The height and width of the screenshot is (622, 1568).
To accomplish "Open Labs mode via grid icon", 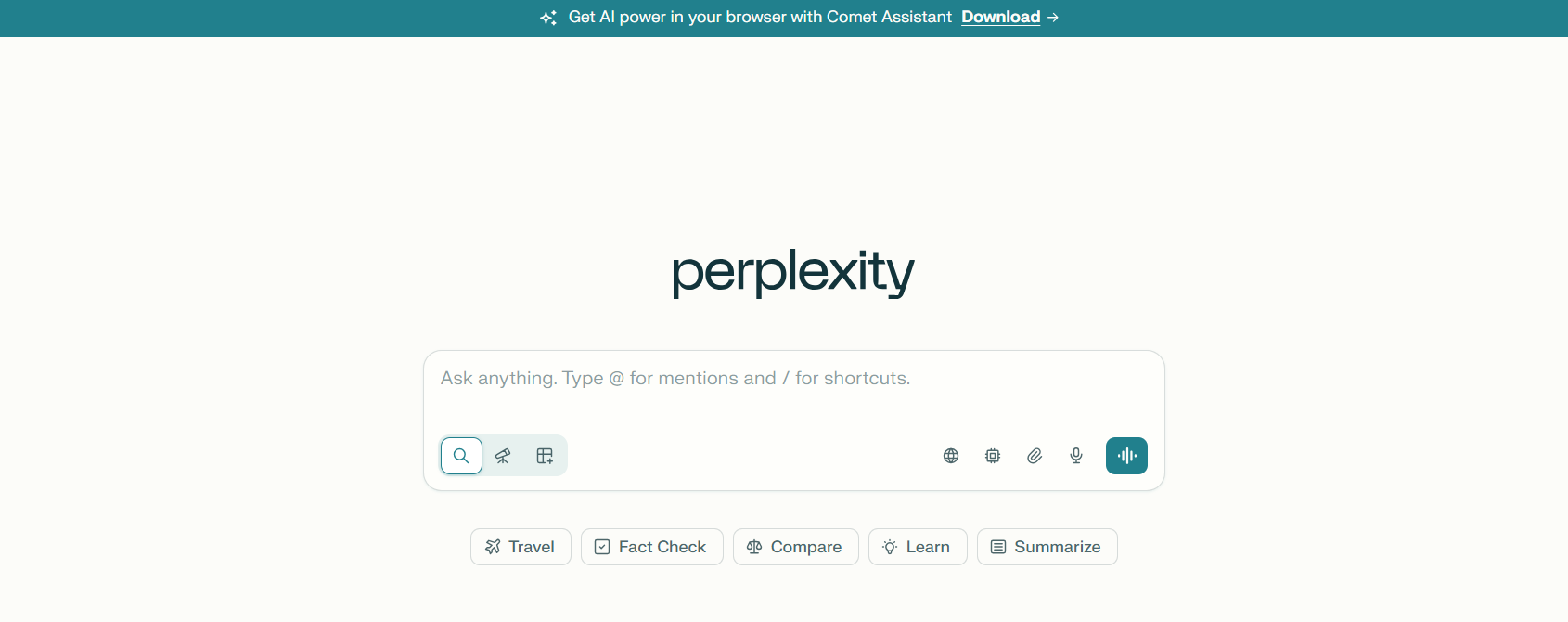I will (x=545, y=456).
